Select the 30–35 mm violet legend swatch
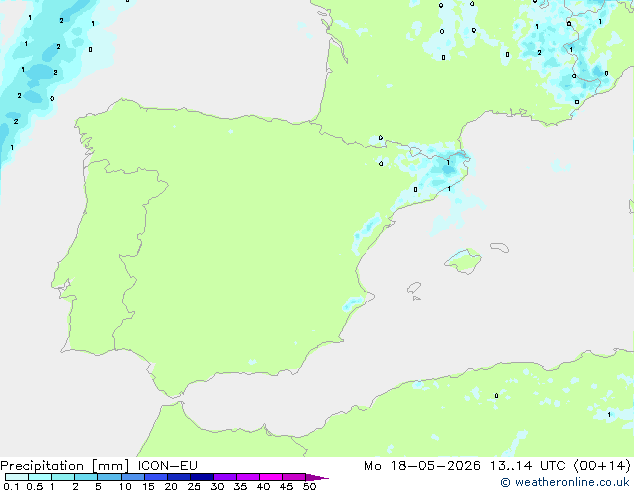 (225, 477)
